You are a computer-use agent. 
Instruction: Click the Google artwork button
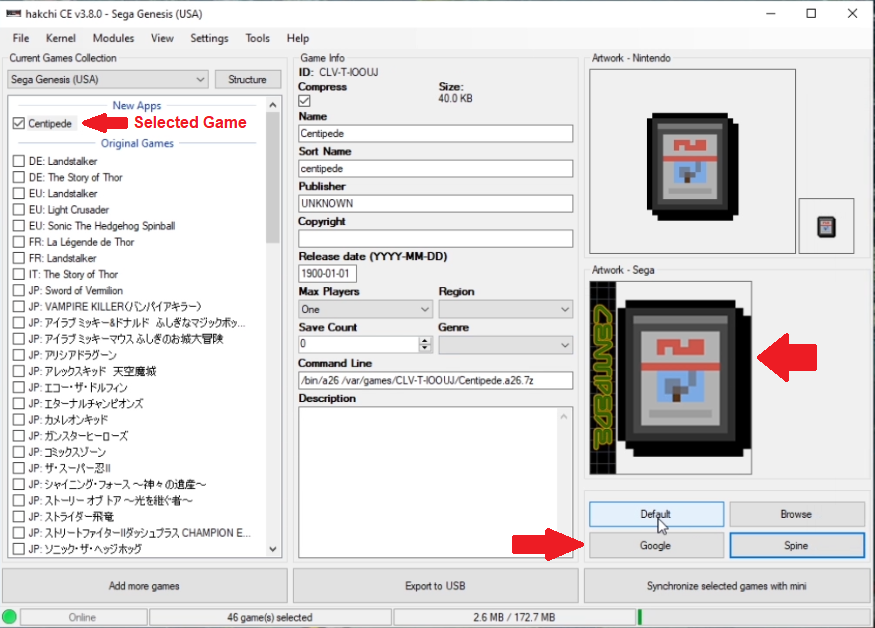click(656, 545)
